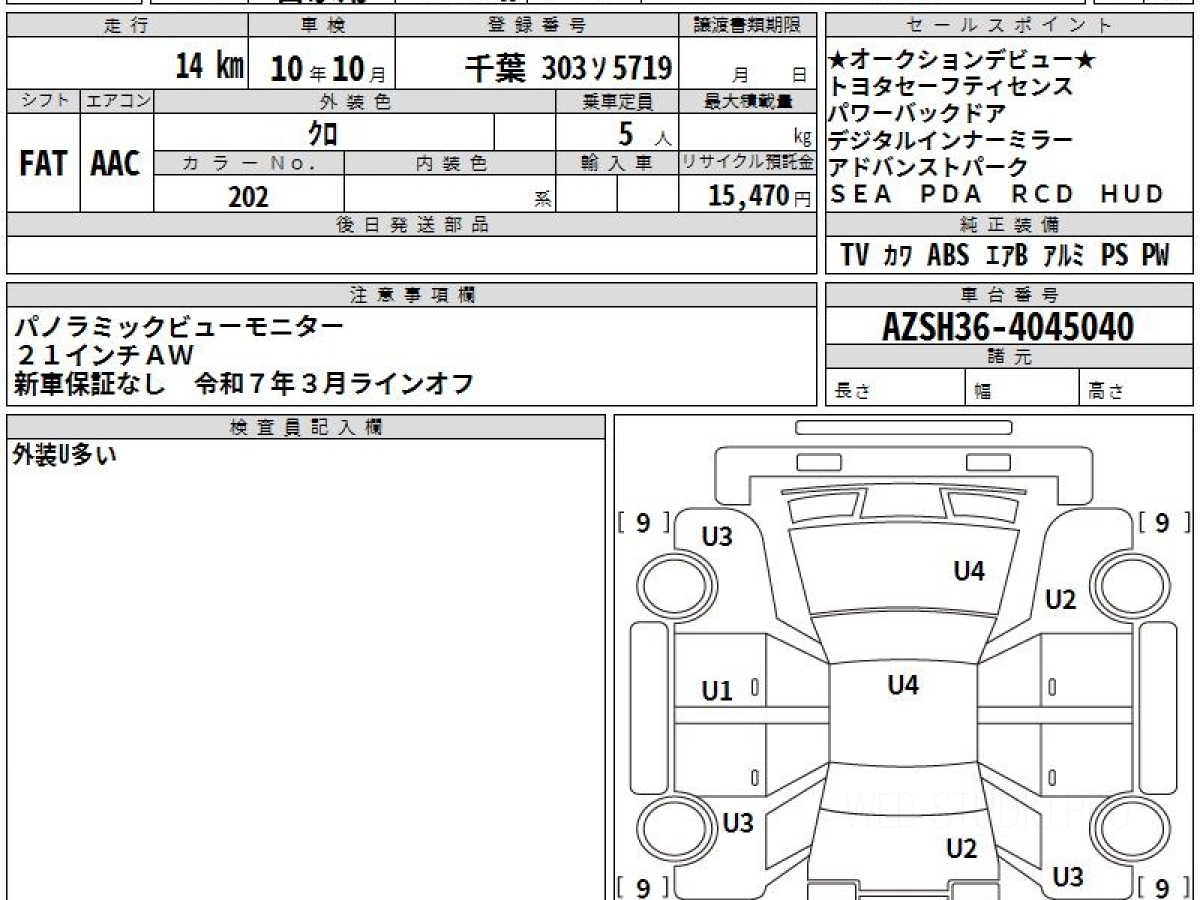This screenshot has height=900, width=1200.
Task: Click the 検査員記入欄 header
Action: 306,427
